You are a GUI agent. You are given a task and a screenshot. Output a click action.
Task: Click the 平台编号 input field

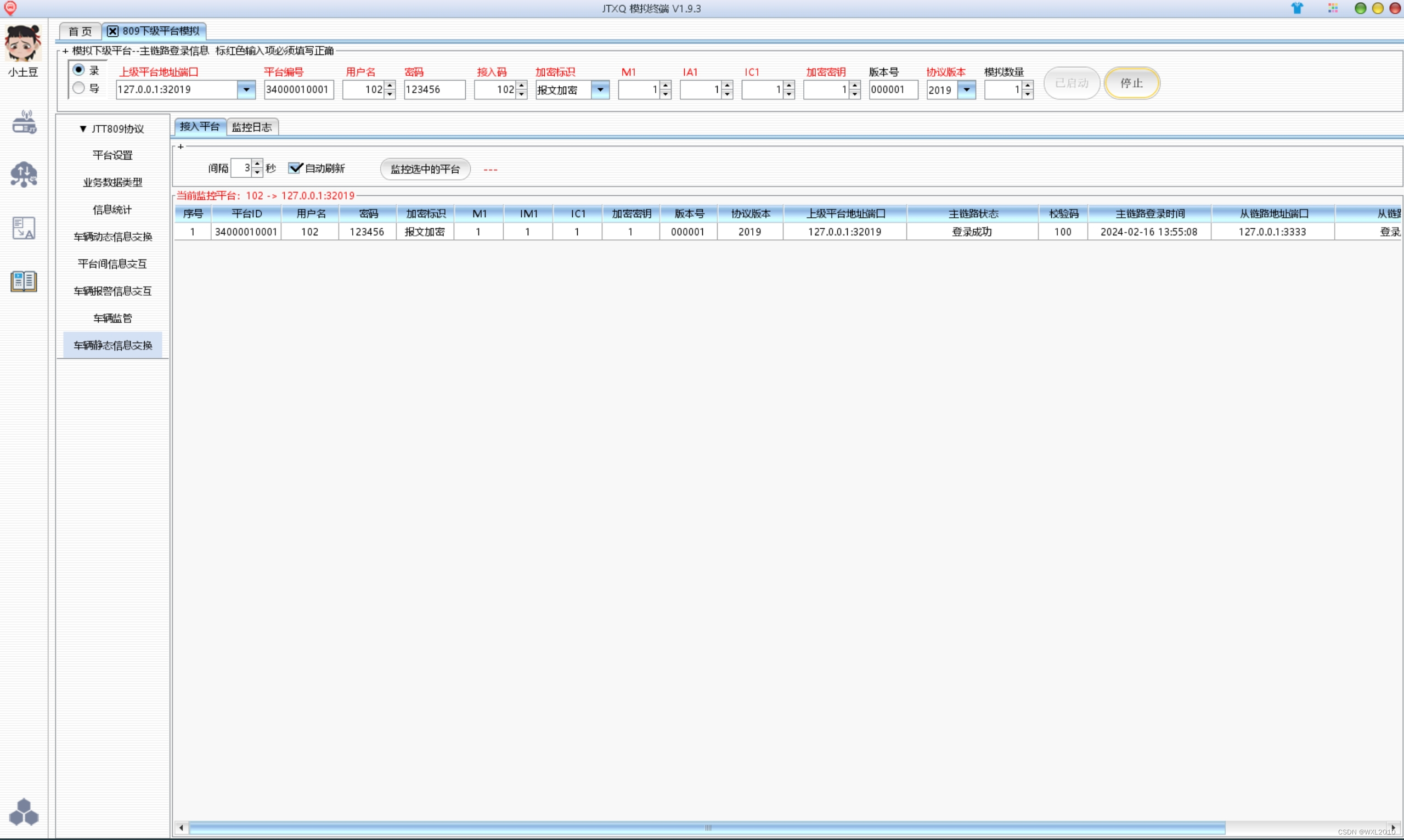(x=298, y=89)
